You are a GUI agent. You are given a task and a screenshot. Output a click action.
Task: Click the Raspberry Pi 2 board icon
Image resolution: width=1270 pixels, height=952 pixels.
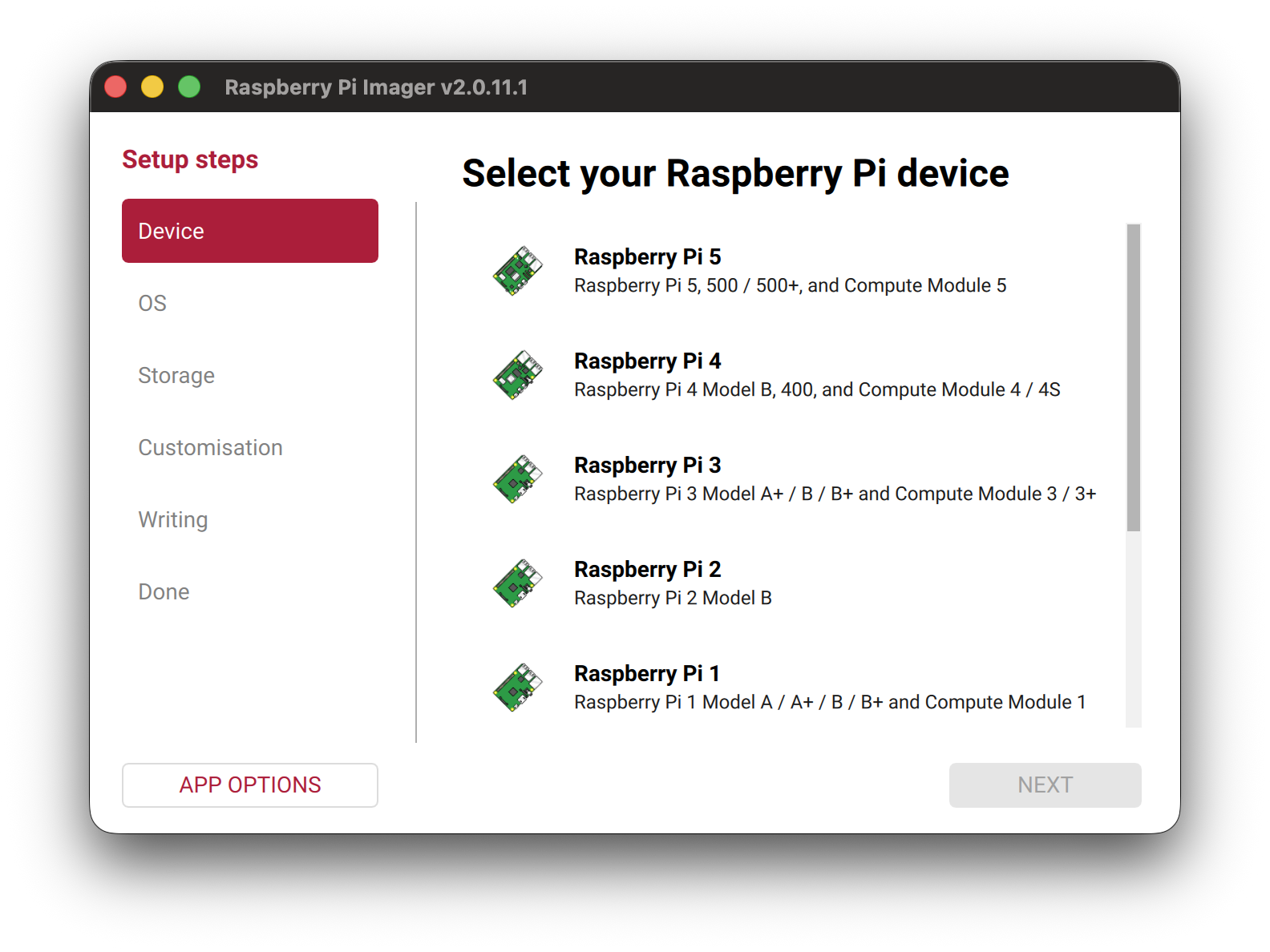[517, 583]
